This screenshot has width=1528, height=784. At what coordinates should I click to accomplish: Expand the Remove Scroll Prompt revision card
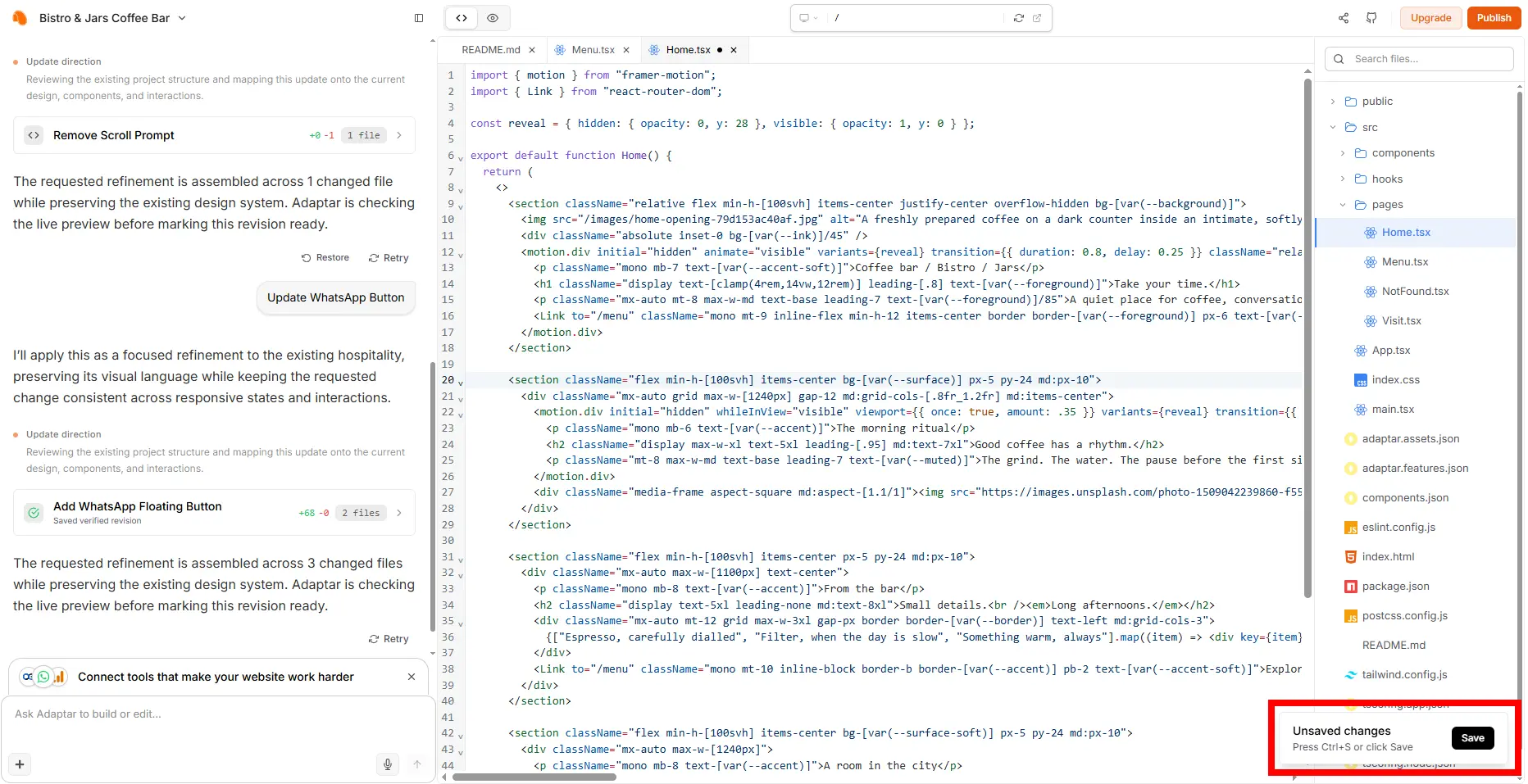click(x=214, y=135)
